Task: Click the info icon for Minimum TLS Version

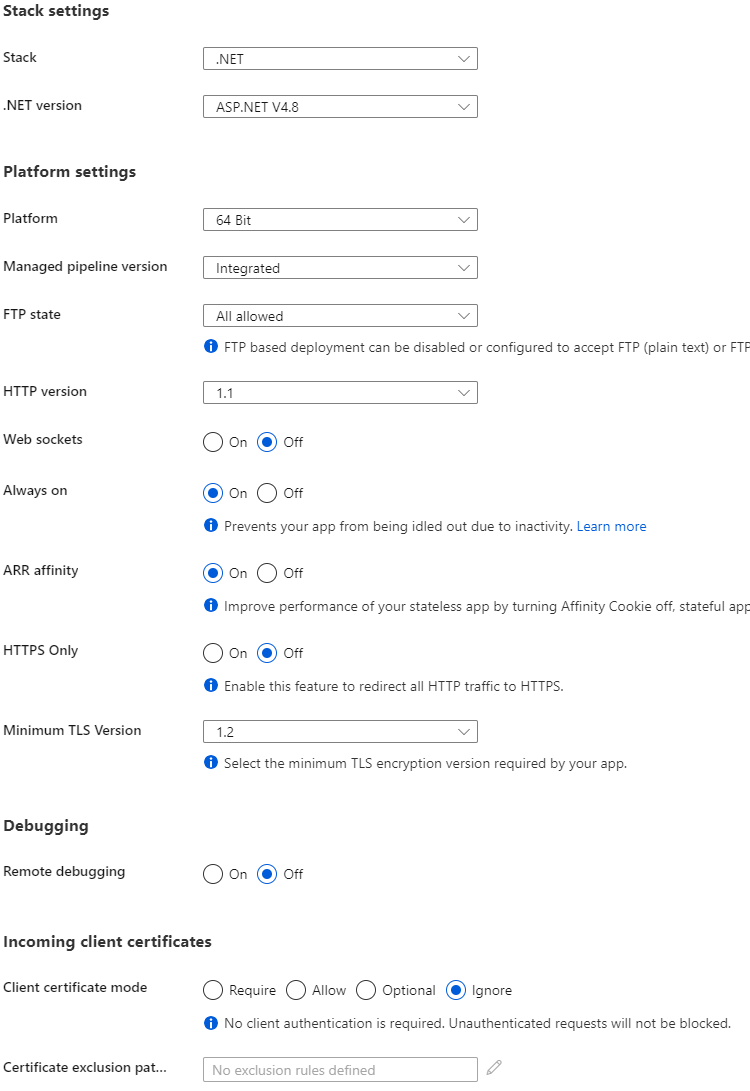Action: pos(211,762)
